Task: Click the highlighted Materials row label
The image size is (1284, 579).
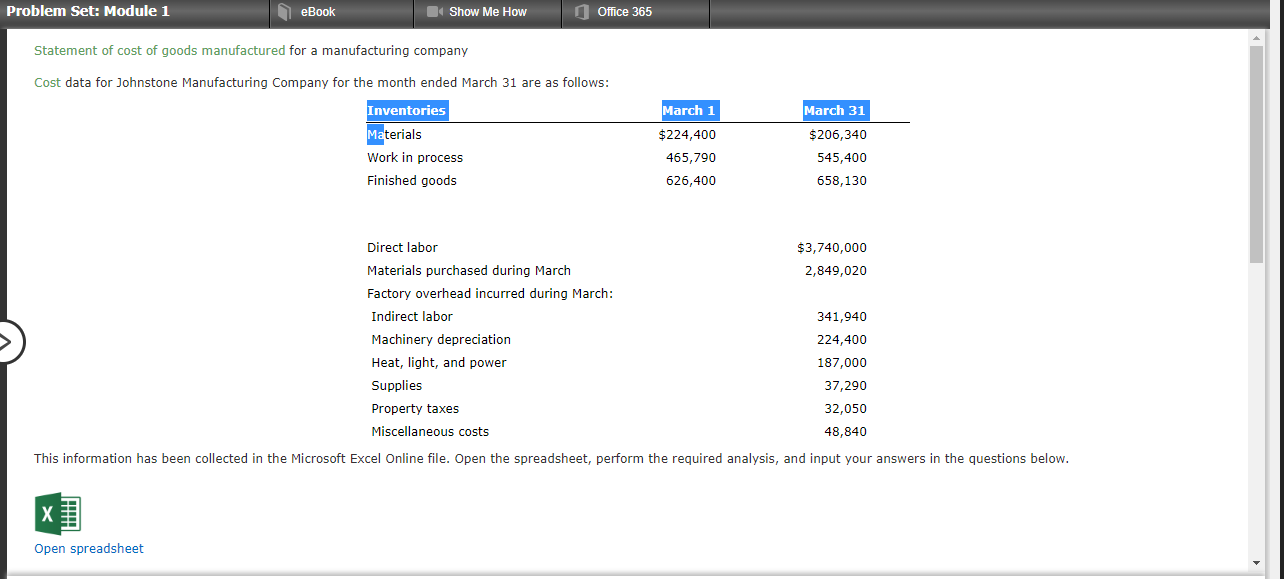Action: [x=394, y=133]
